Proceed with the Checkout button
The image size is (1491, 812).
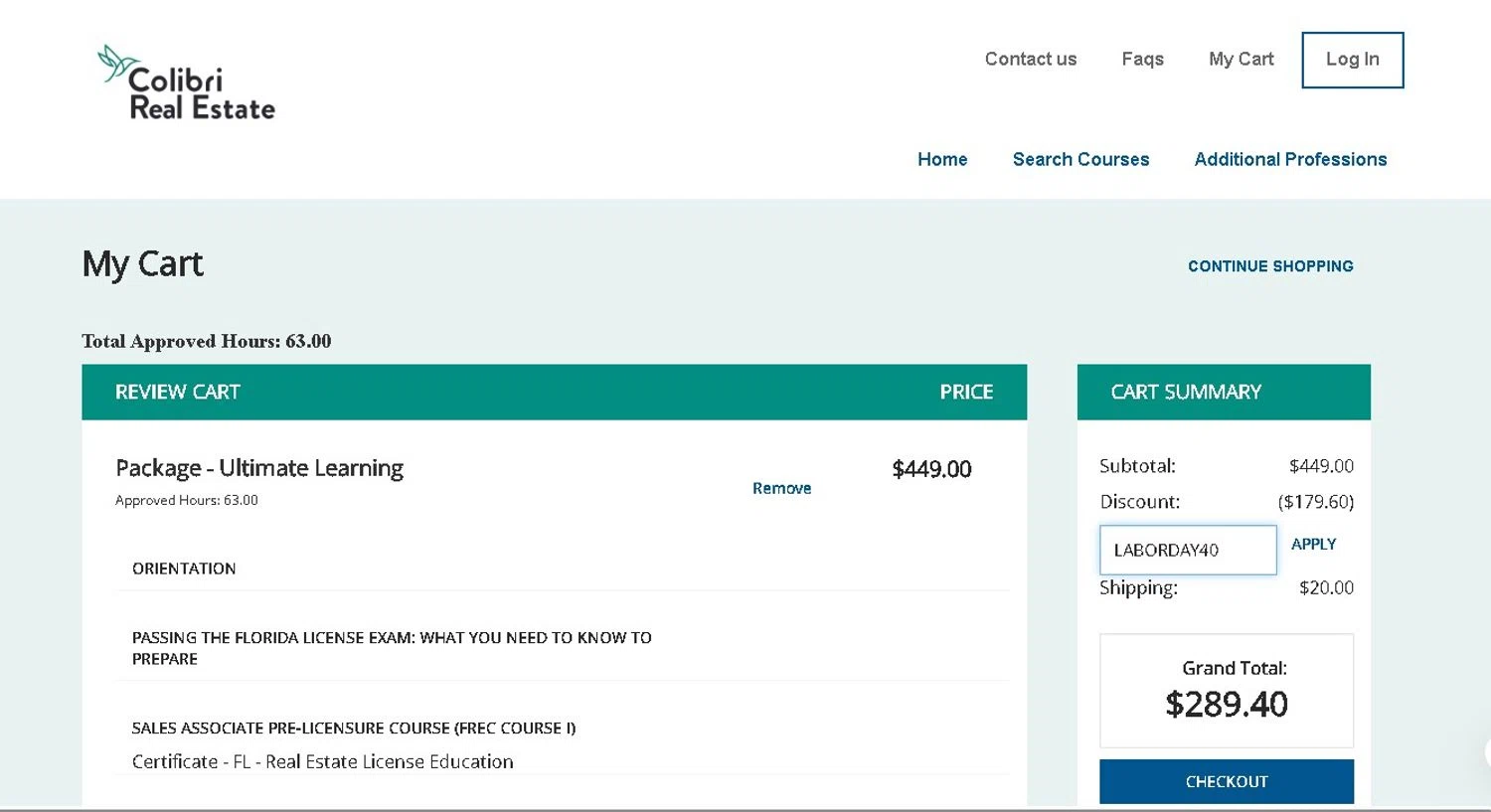tap(1227, 781)
